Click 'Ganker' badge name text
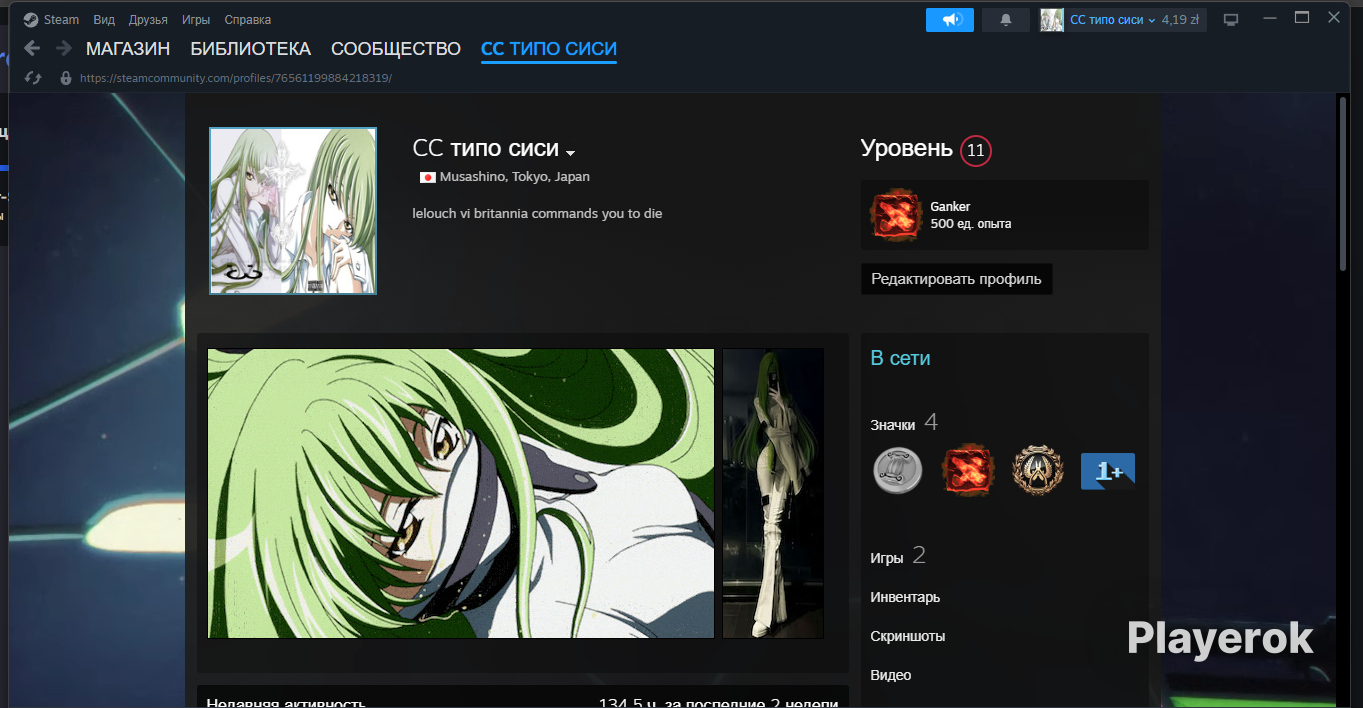 point(950,206)
